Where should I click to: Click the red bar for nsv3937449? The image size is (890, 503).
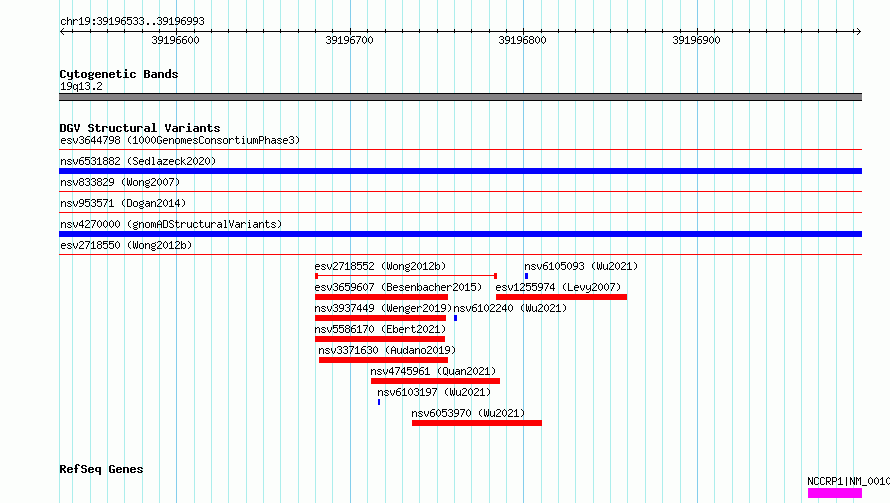[380, 318]
